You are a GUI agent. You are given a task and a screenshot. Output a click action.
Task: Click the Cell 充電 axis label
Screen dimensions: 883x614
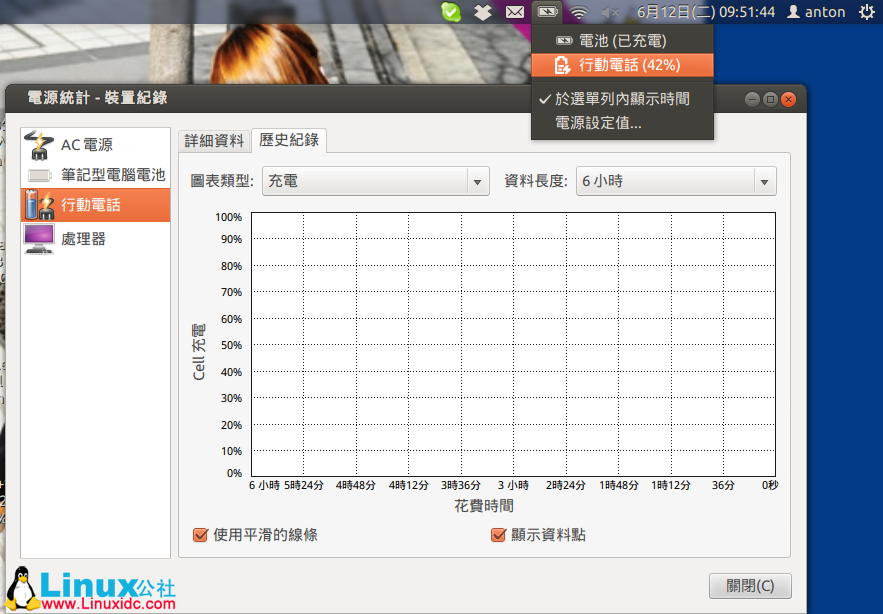(x=199, y=352)
